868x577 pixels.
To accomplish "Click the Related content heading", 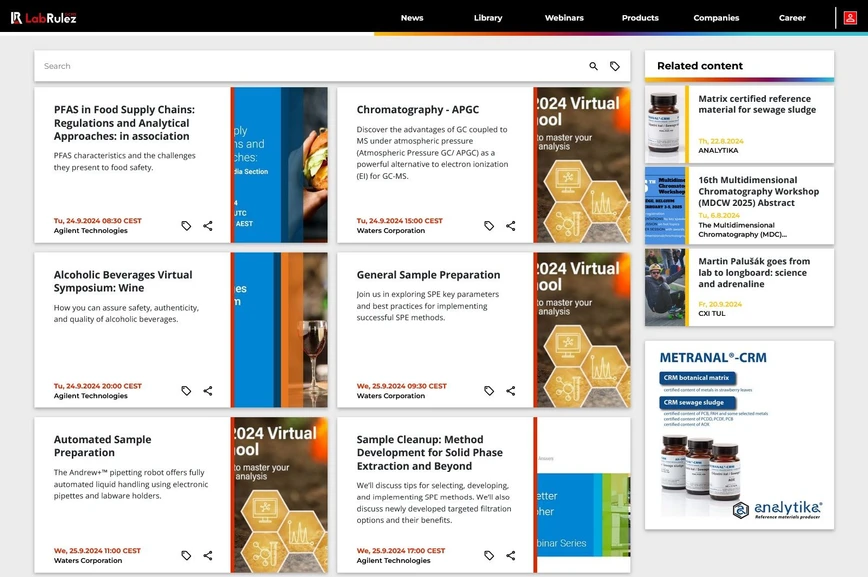I will (x=700, y=66).
